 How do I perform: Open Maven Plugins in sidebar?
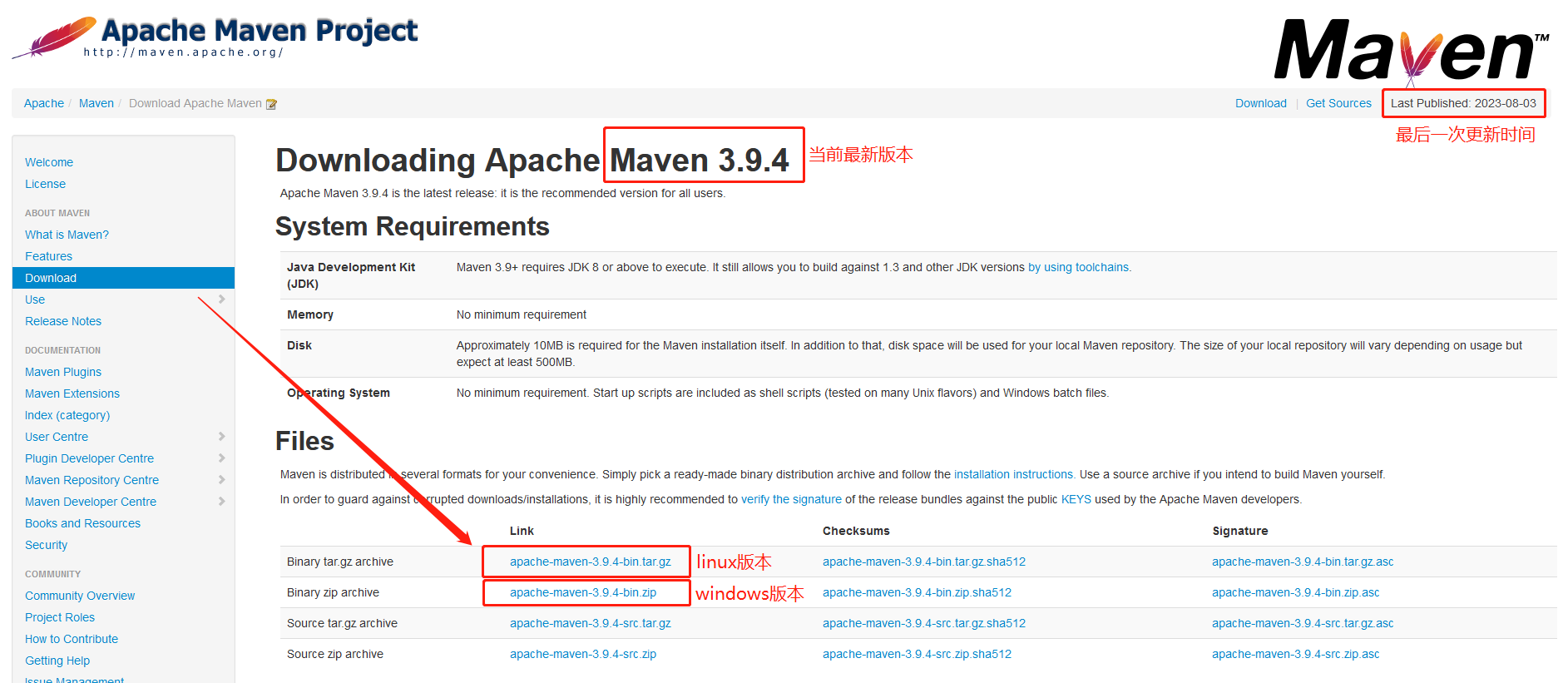point(63,372)
